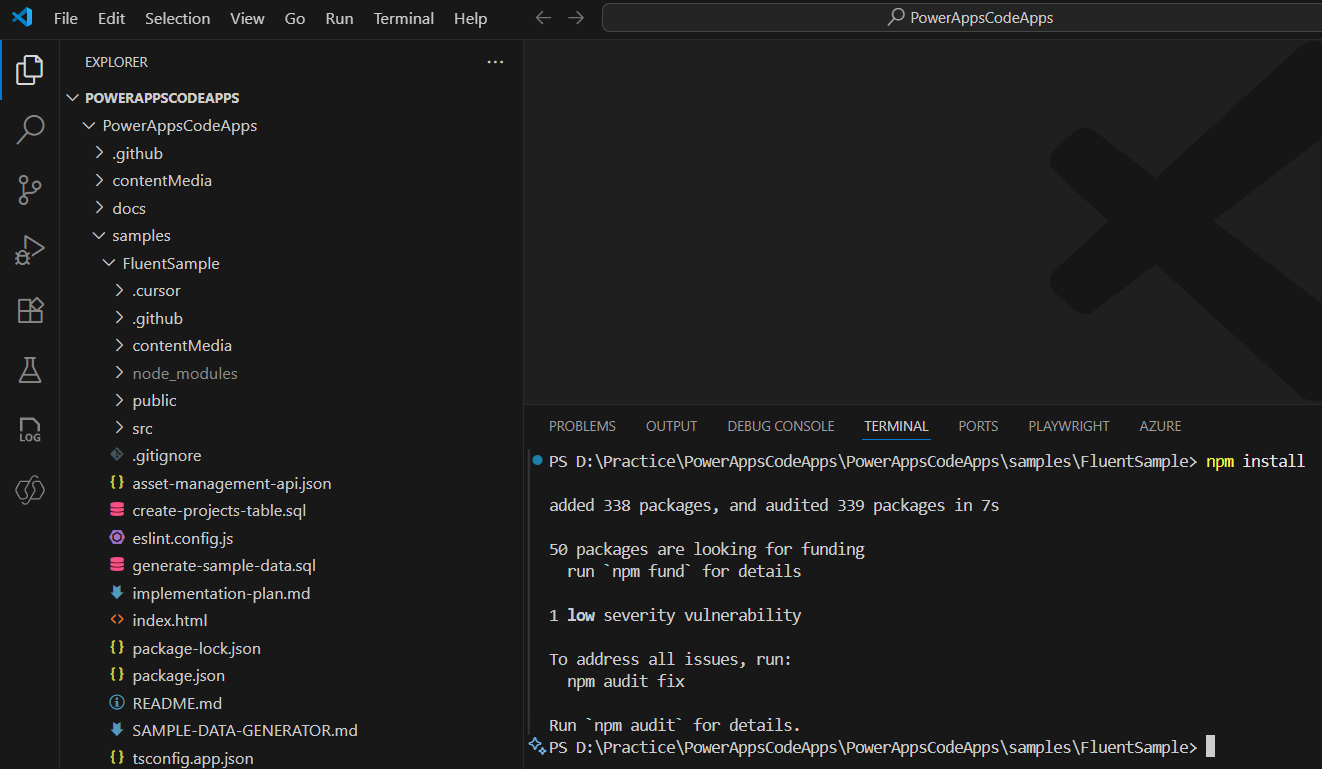The image size is (1322, 769).
Task: Open the Source Control view
Action: 30,189
